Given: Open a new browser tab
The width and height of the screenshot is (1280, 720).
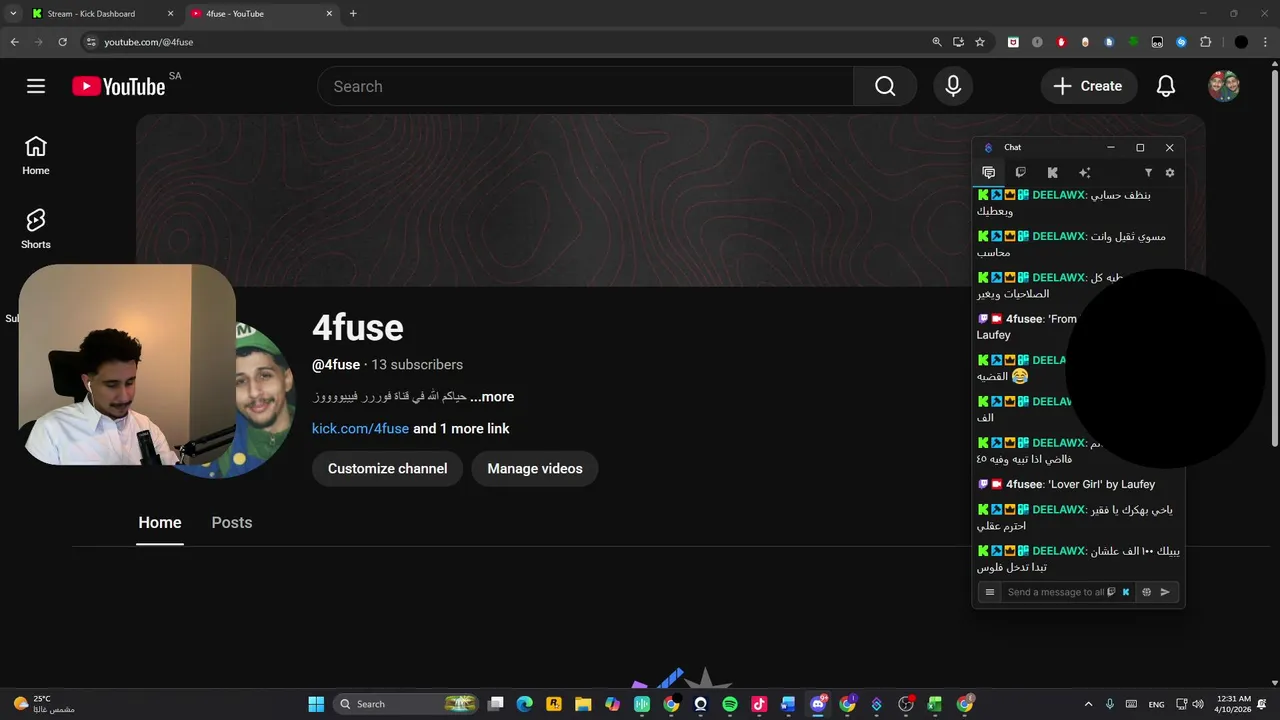Looking at the screenshot, I should point(353,14).
